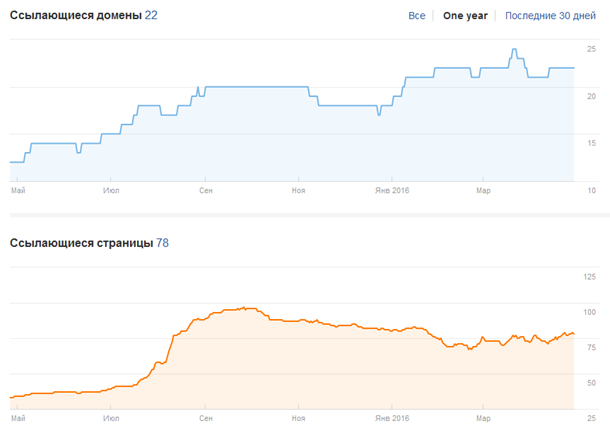Click 'Сен' label on the domains chart

click(206, 190)
